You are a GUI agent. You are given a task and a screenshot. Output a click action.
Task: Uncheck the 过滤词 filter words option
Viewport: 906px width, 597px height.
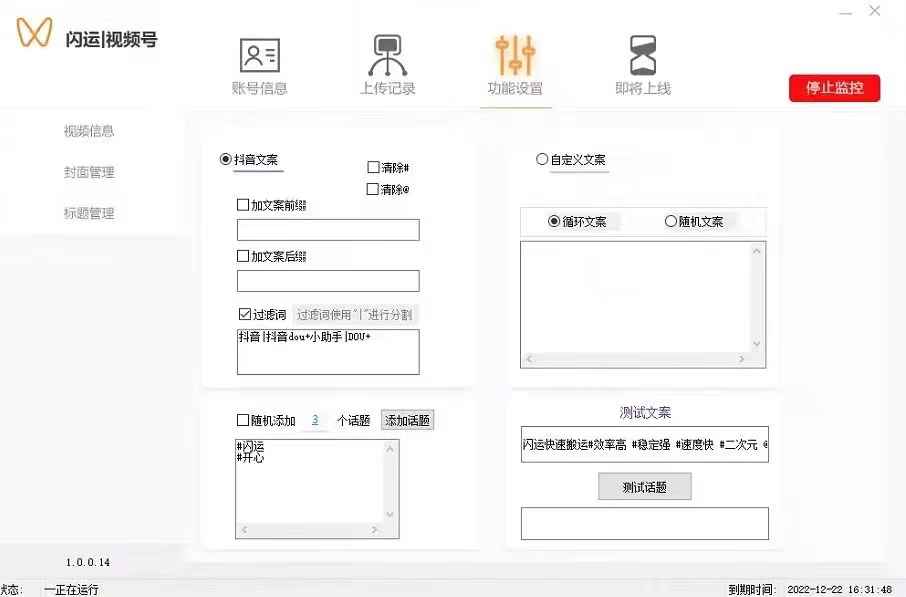click(243, 313)
